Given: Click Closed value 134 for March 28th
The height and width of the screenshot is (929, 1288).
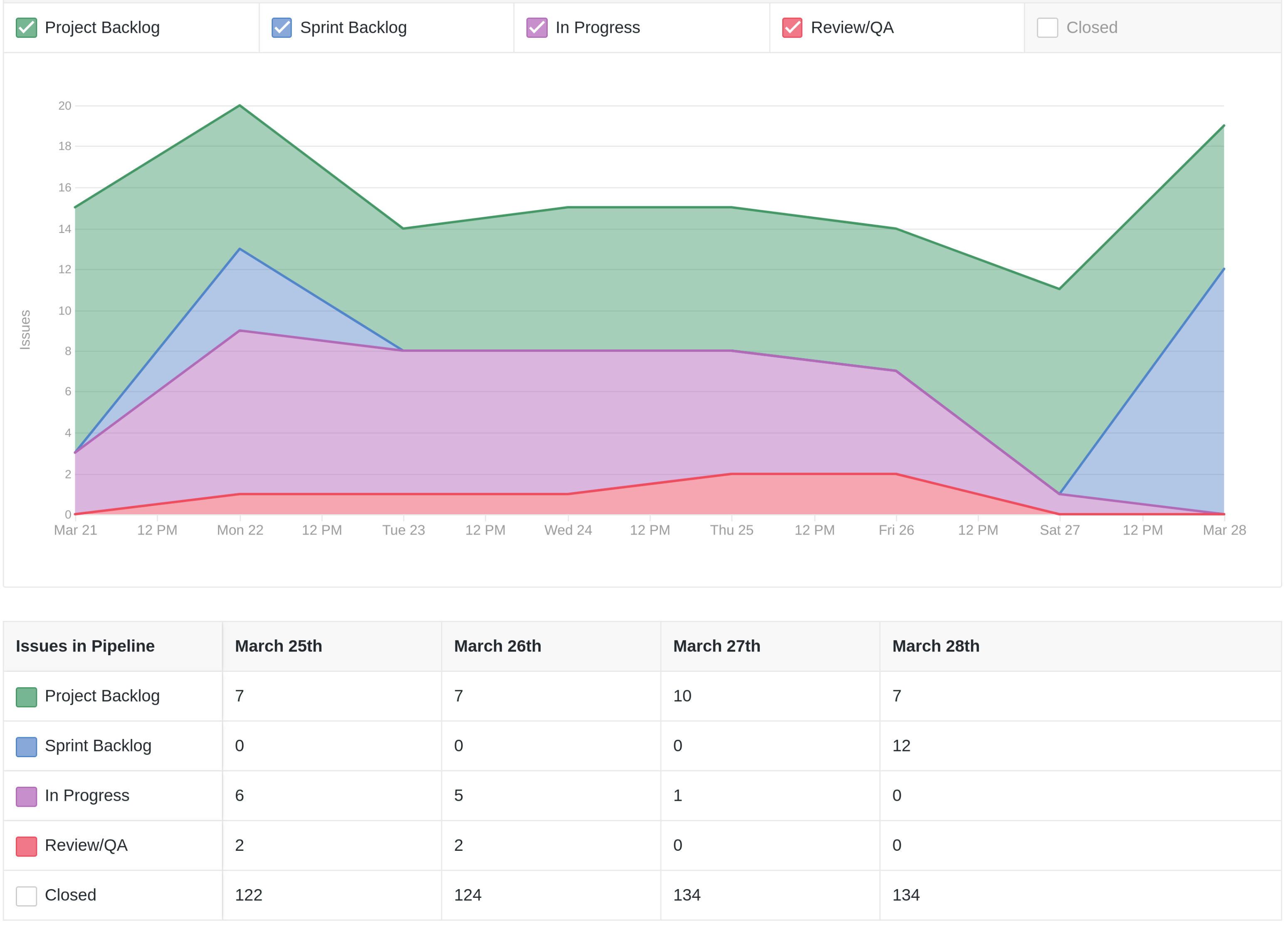Looking at the screenshot, I should pos(906,895).
